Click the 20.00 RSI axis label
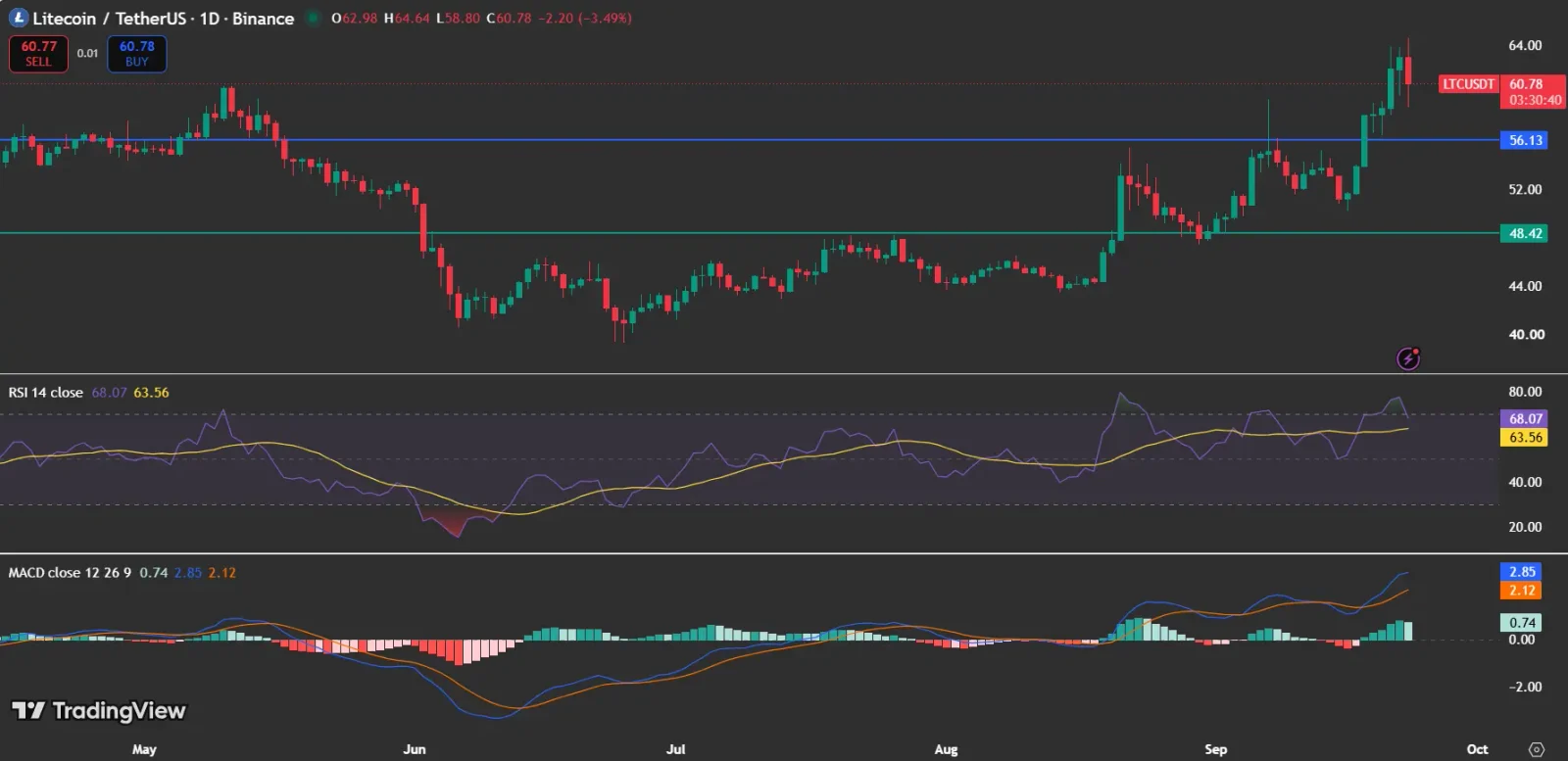 [1525, 527]
